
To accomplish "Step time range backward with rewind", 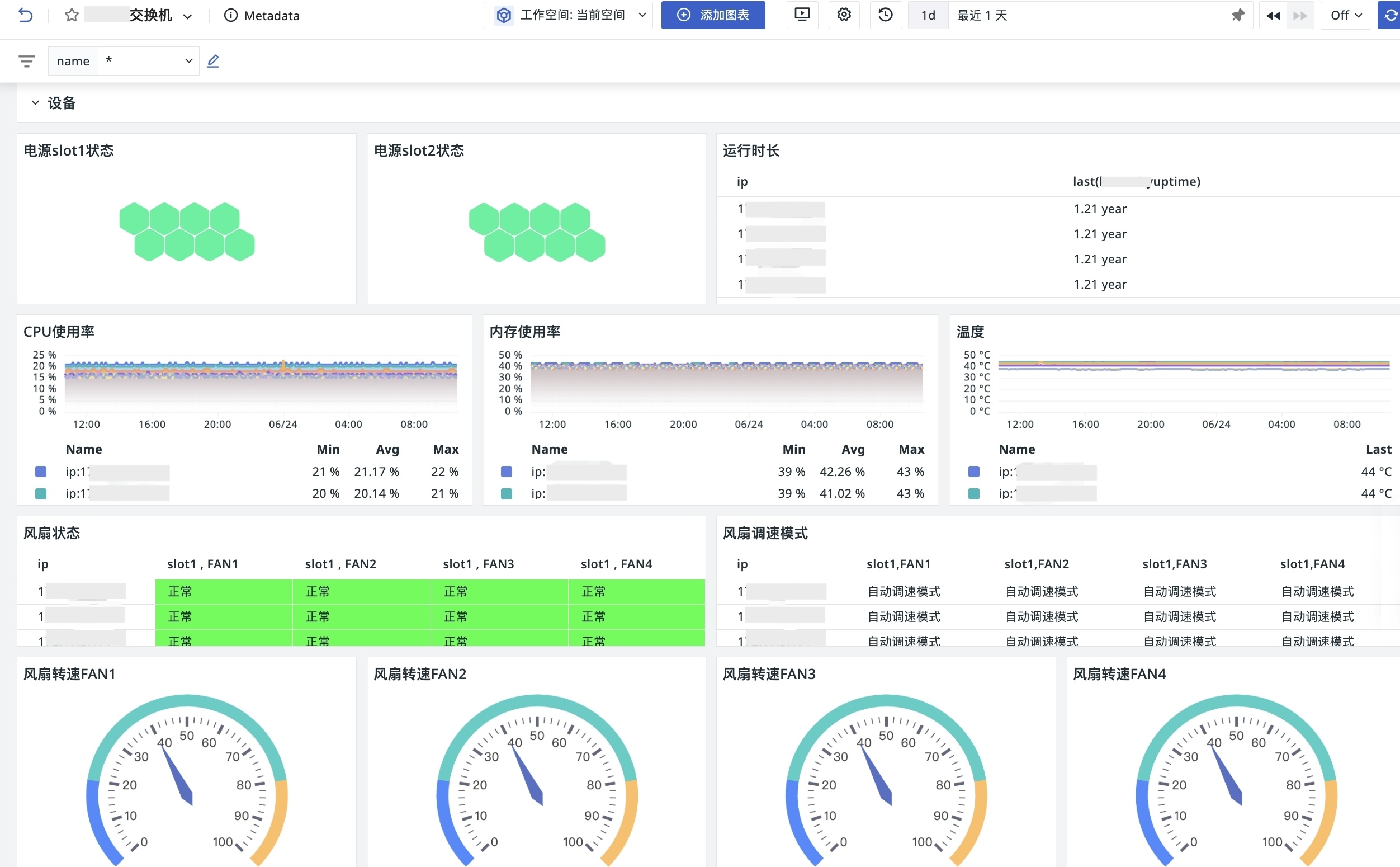I will tap(1273, 16).
